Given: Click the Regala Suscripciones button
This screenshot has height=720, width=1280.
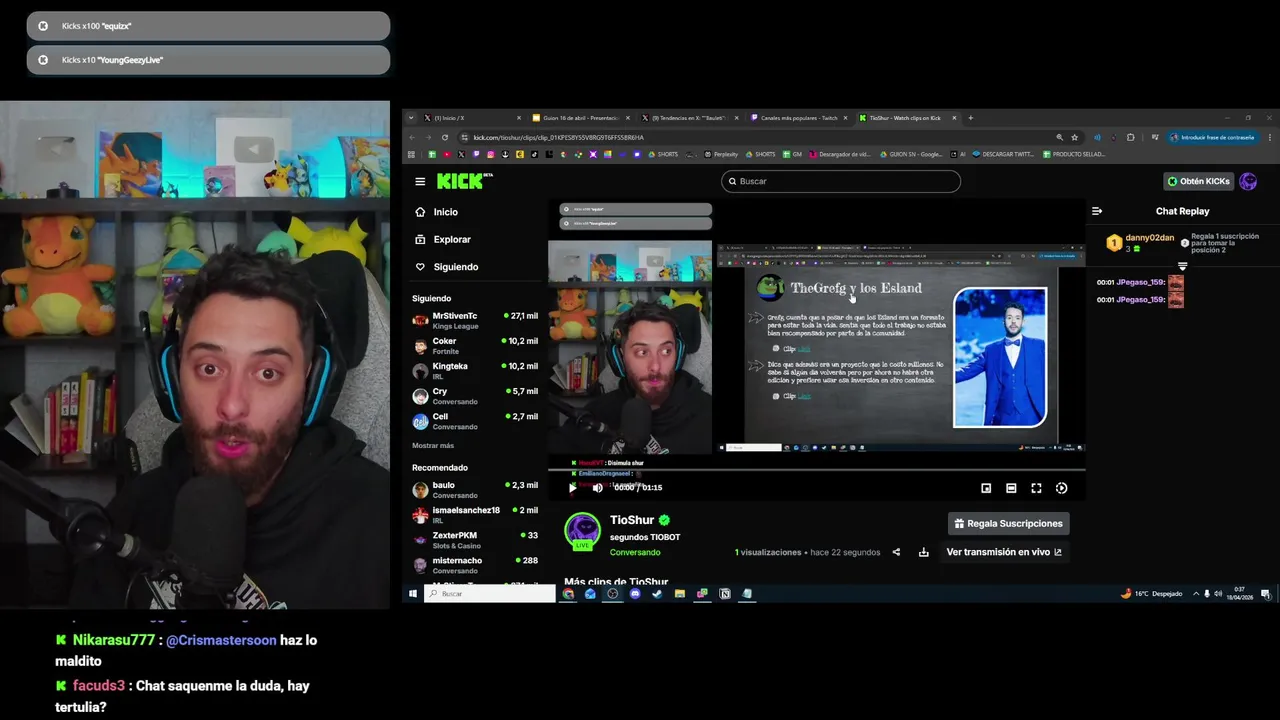Looking at the screenshot, I should (x=1008, y=523).
